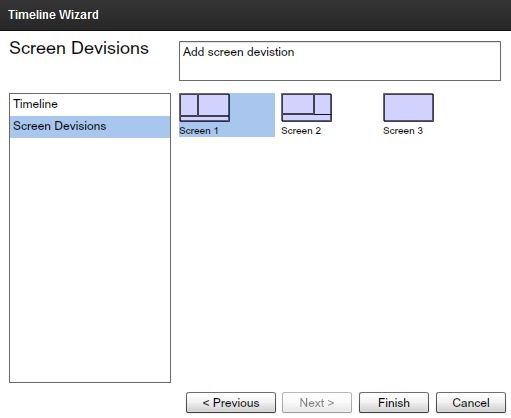Click the narrow right pane of Screen 2 icon
Image resolution: width=511 pixels, height=418 pixels.
(323, 104)
